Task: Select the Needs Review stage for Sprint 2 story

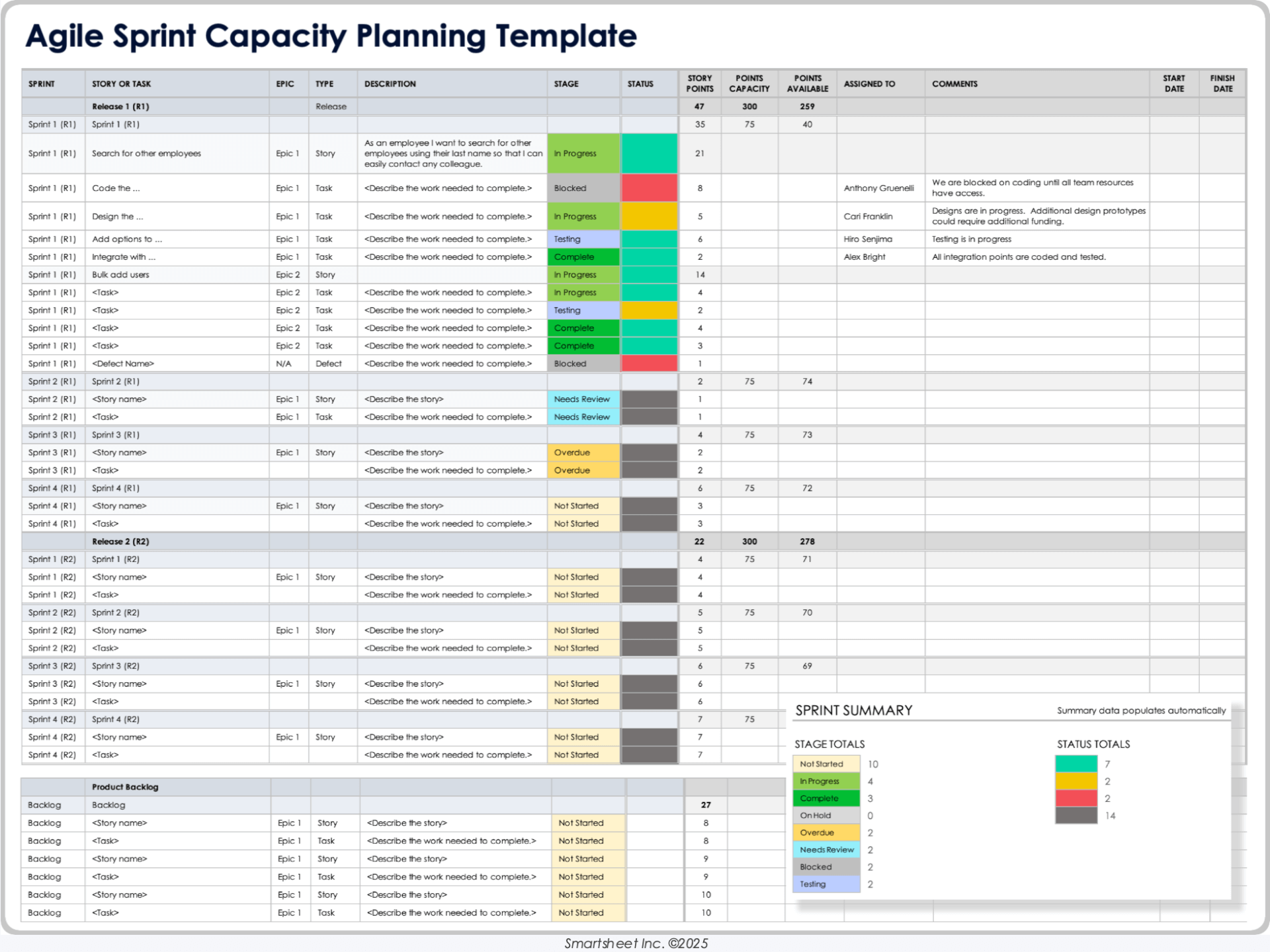Action: [582, 399]
